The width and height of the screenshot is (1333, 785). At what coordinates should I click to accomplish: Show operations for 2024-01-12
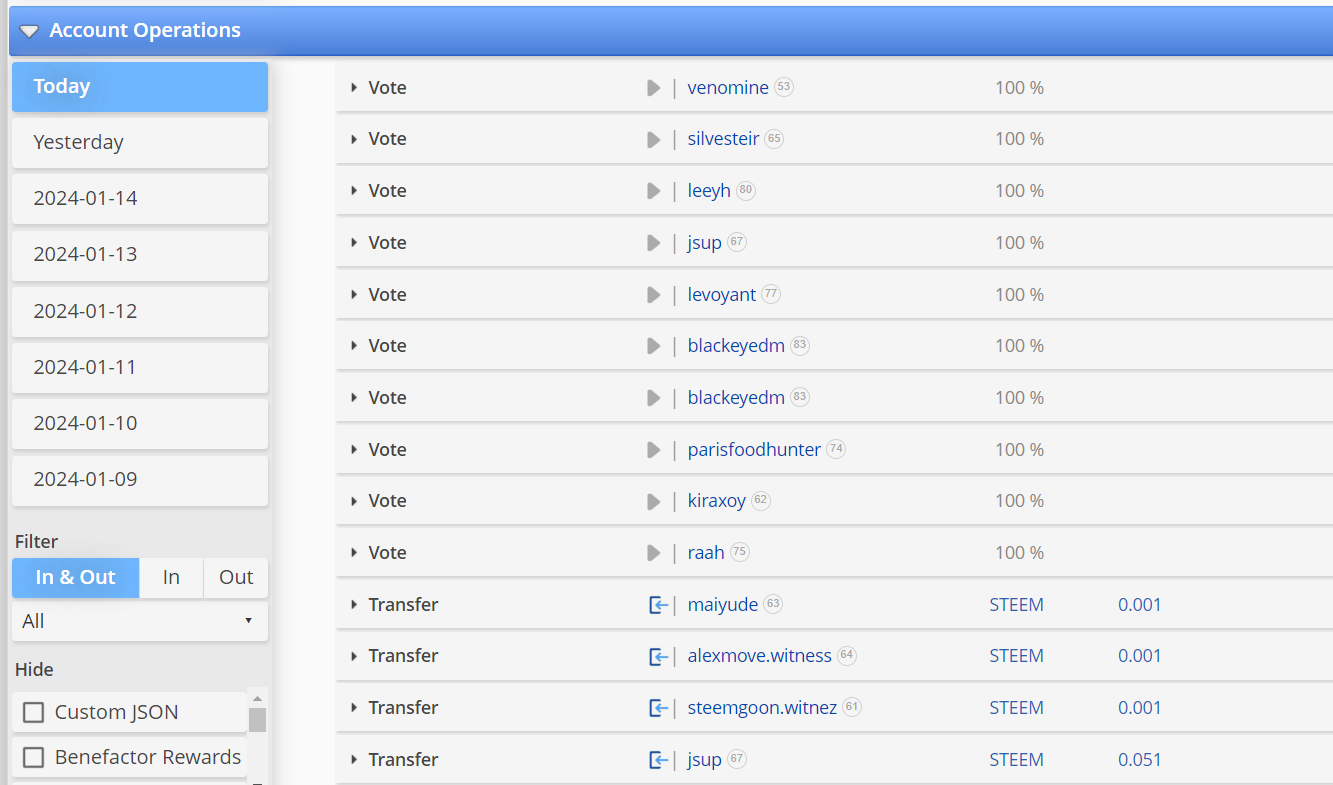tap(140, 312)
